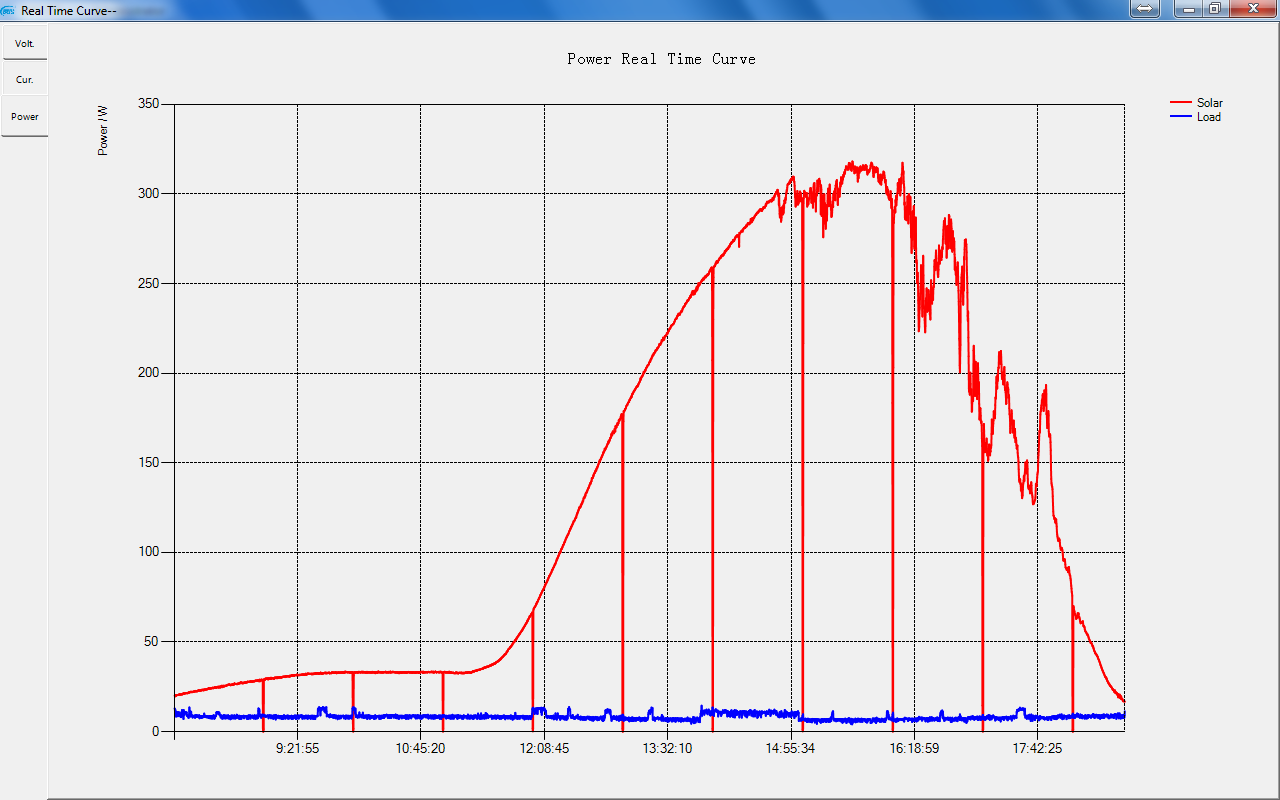Click the blue Load legend line
Screen dimensions: 1280x800
[1181, 117]
